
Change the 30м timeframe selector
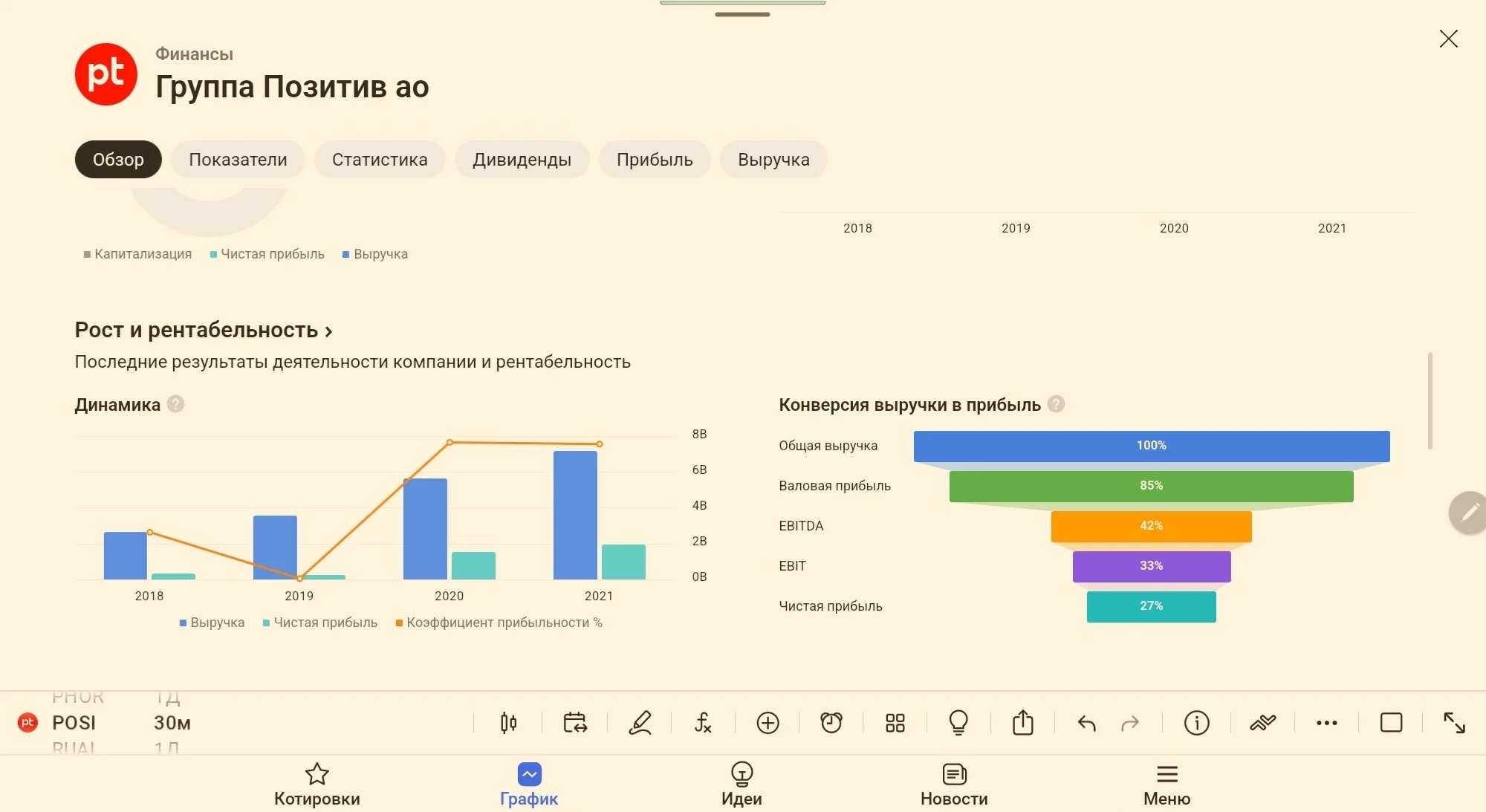coord(172,723)
